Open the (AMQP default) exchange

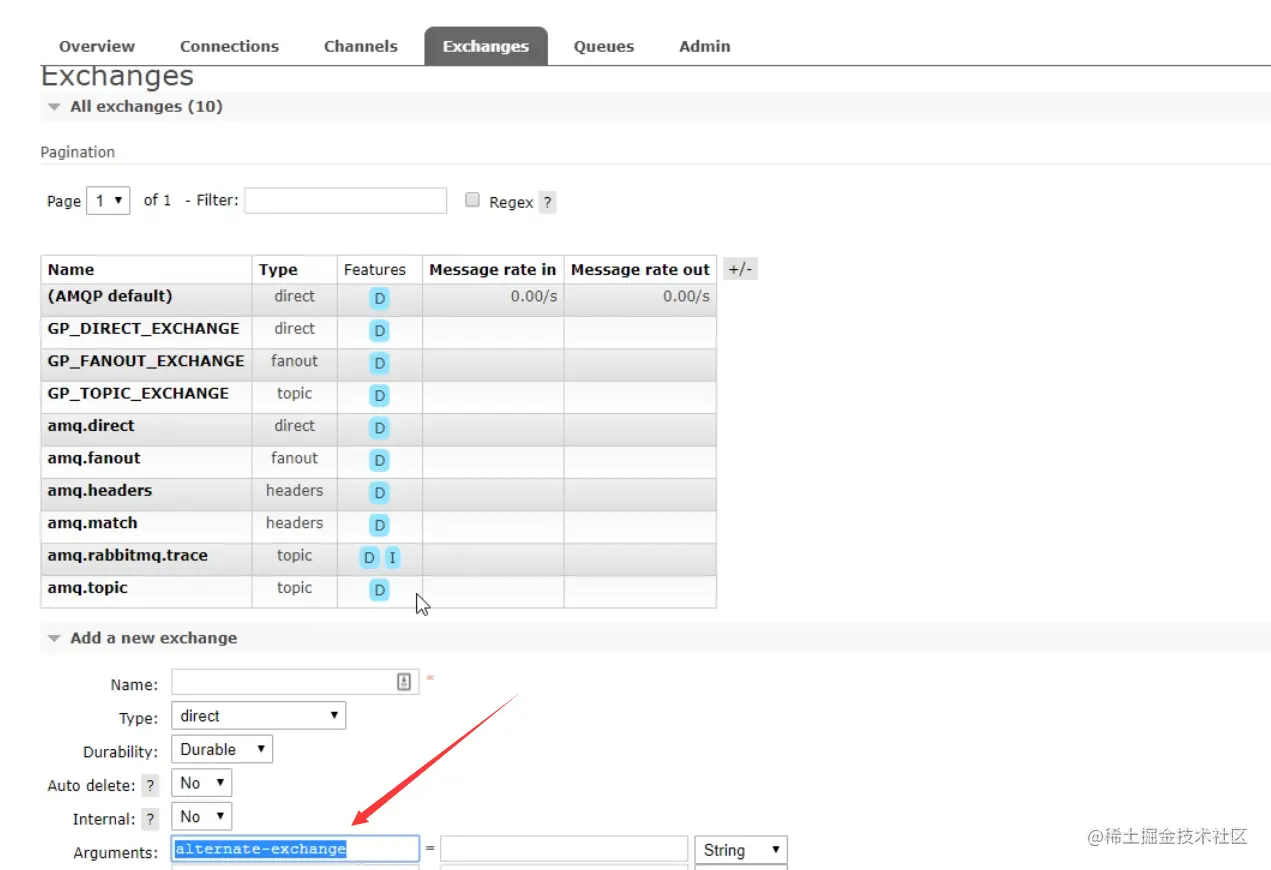[x=110, y=296]
